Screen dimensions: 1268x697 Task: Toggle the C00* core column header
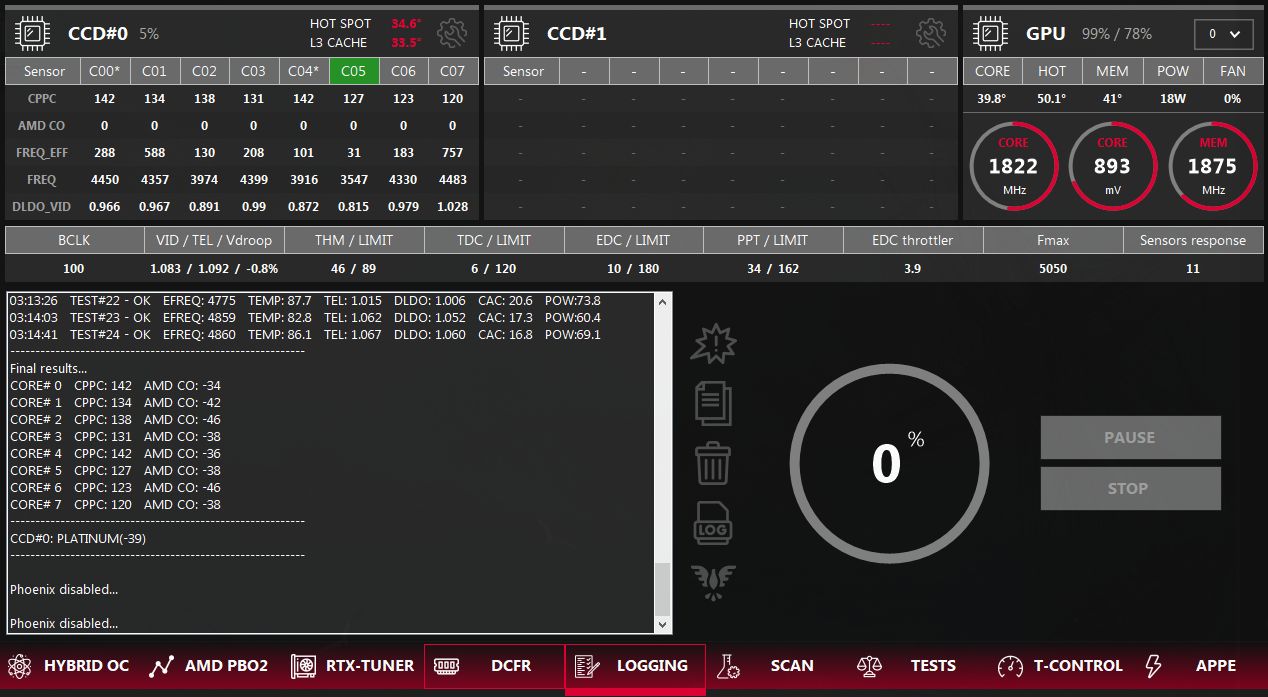pyautogui.click(x=104, y=71)
